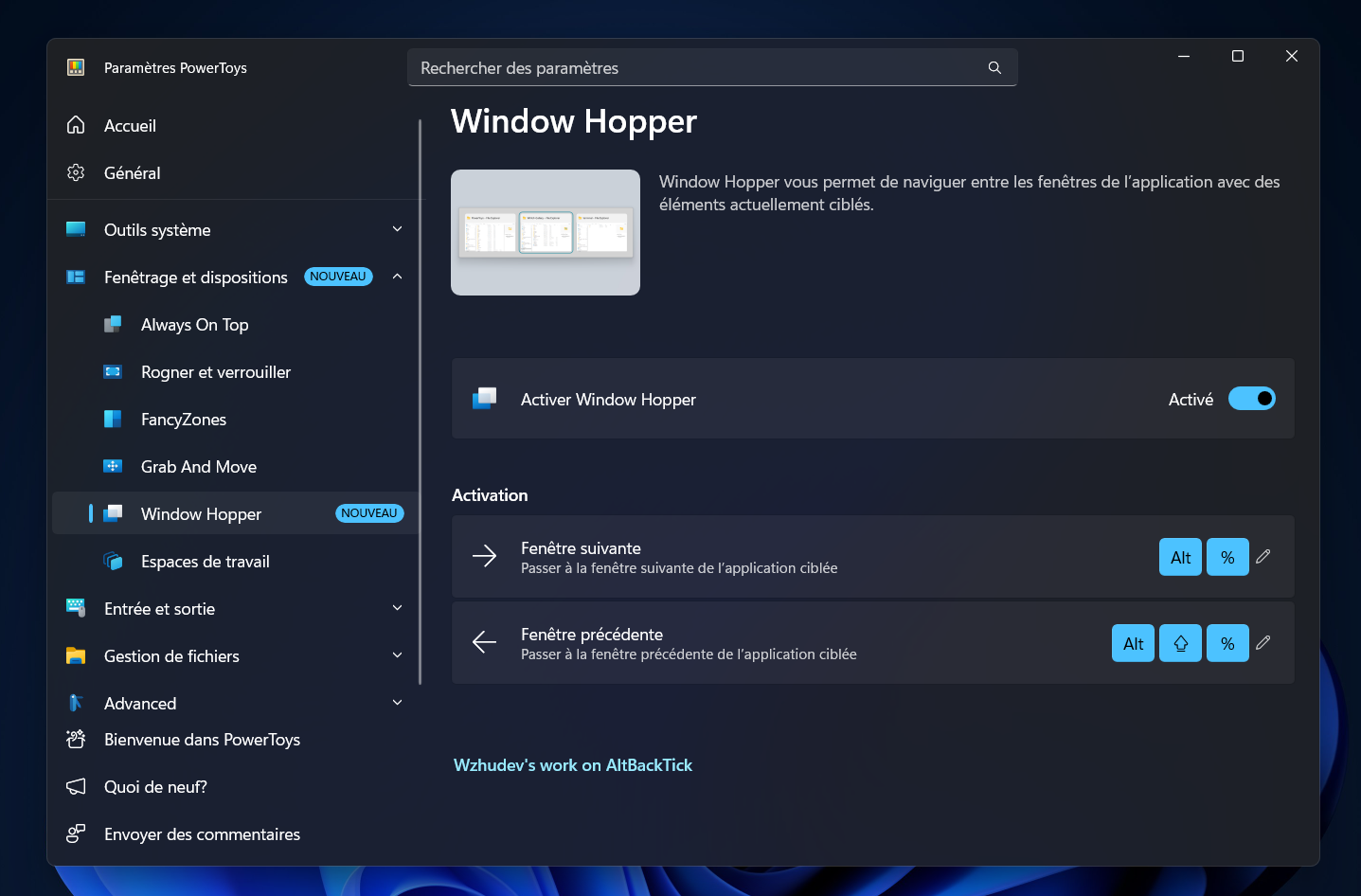Click the Window Hopper page heading

tap(574, 121)
